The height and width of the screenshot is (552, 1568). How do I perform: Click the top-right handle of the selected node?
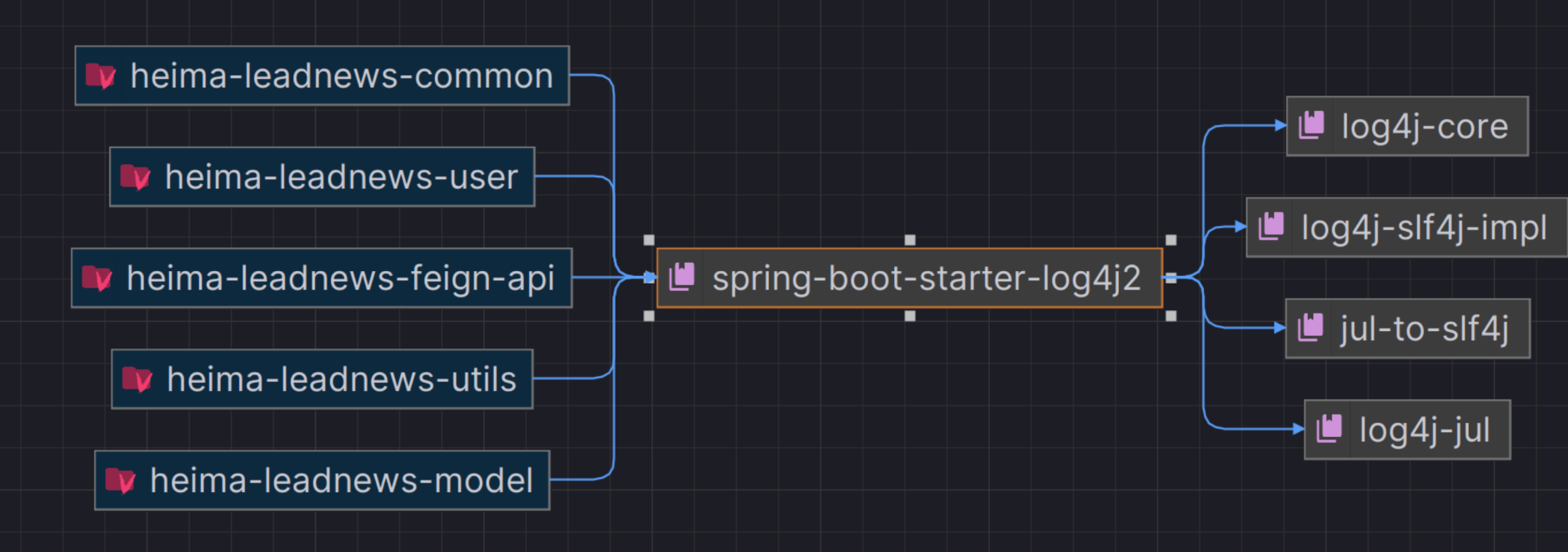[1171, 240]
